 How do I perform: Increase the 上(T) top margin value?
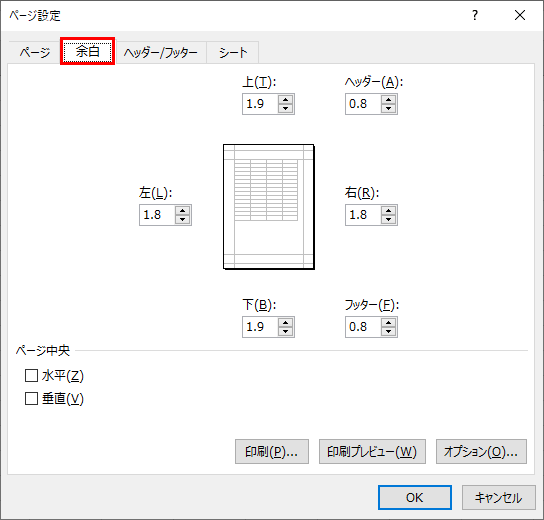click(286, 100)
